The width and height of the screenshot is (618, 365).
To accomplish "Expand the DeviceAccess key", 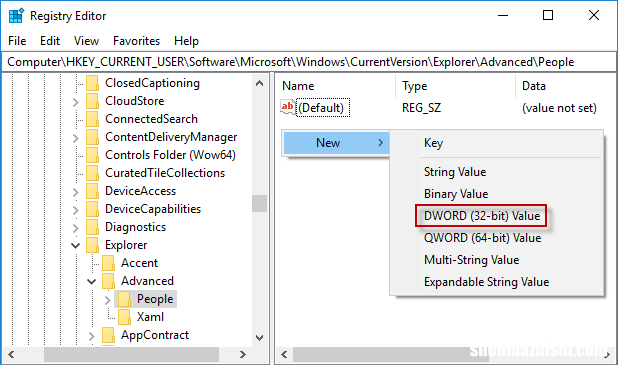I will (x=76, y=192).
